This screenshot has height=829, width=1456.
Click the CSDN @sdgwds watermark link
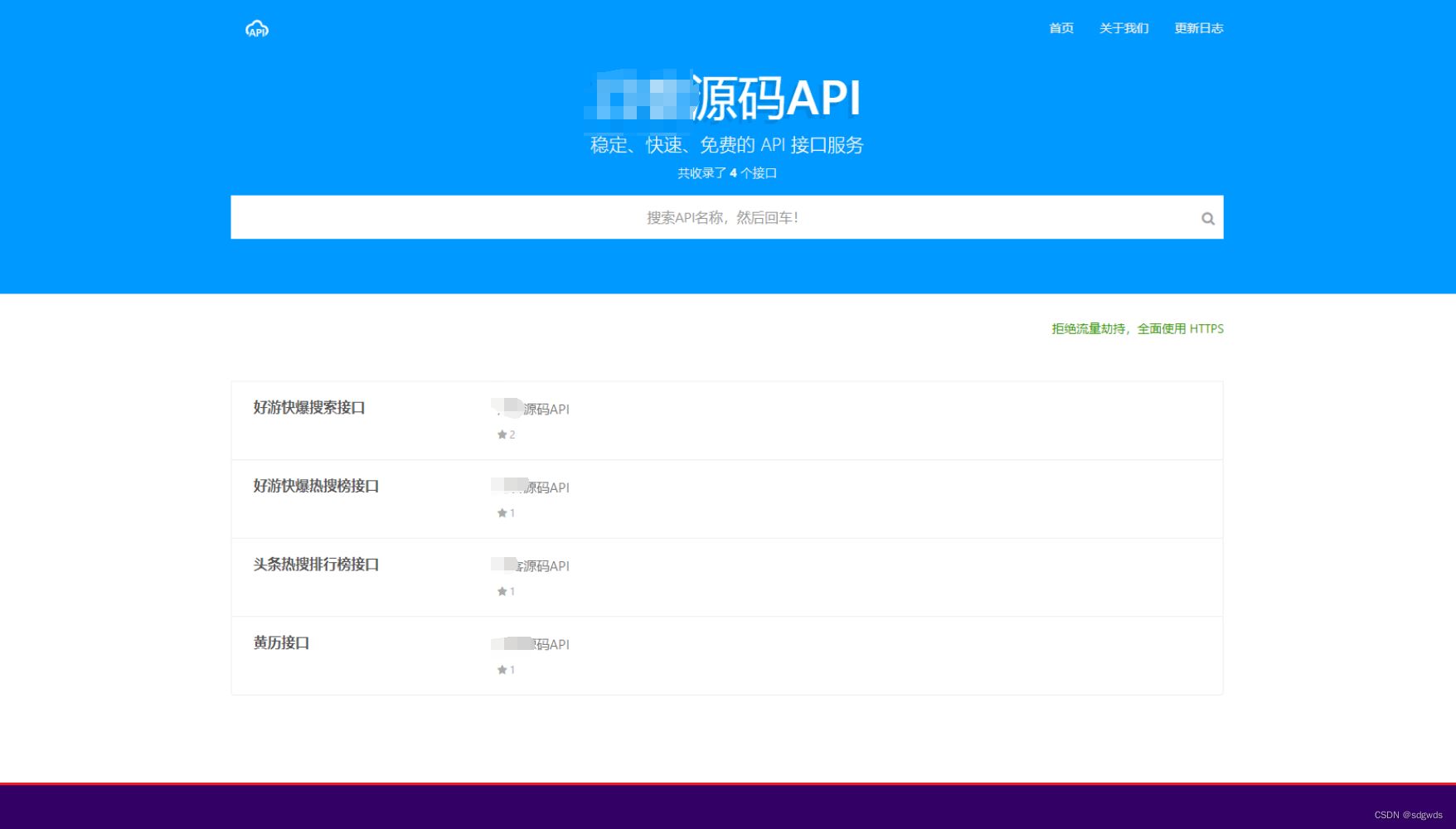pos(1407,813)
